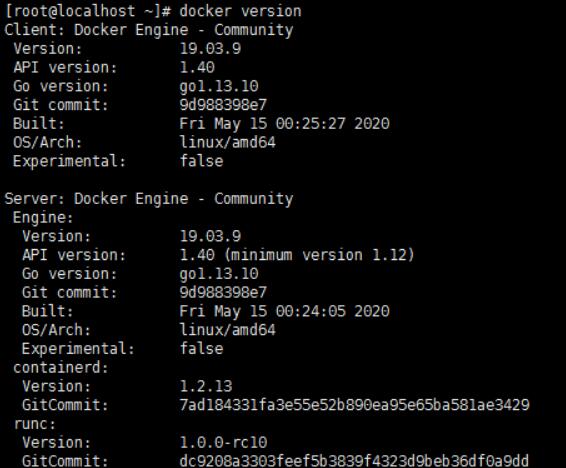This screenshot has width=566, height=468.
Task: Select the client OS/Arch linux/amd64 value
Action: click(x=228, y=142)
